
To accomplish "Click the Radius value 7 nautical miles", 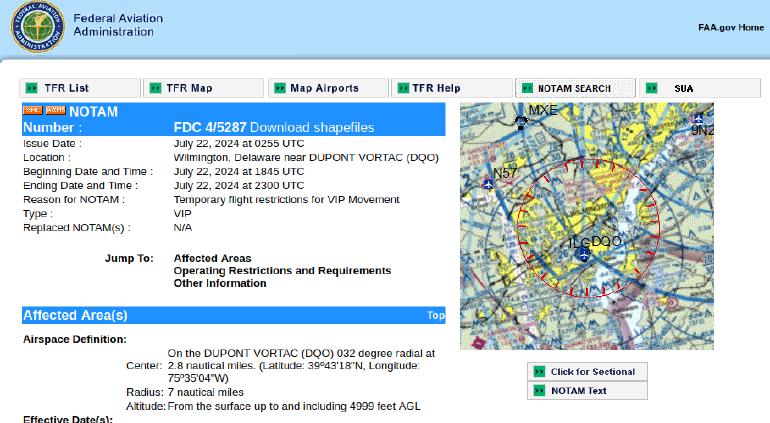I will 205,393.
